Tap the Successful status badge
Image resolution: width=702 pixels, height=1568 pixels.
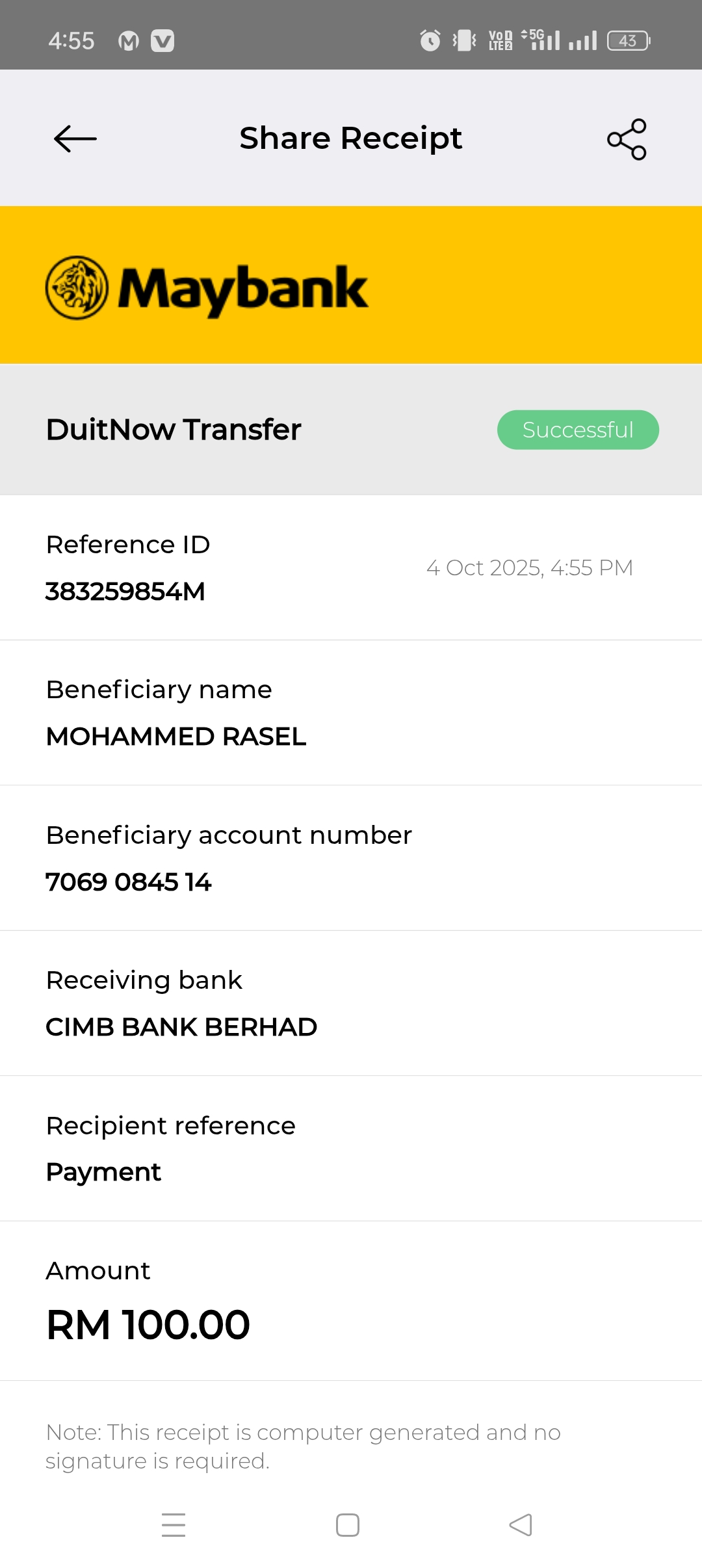pyautogui.click(x=578, y=430)
